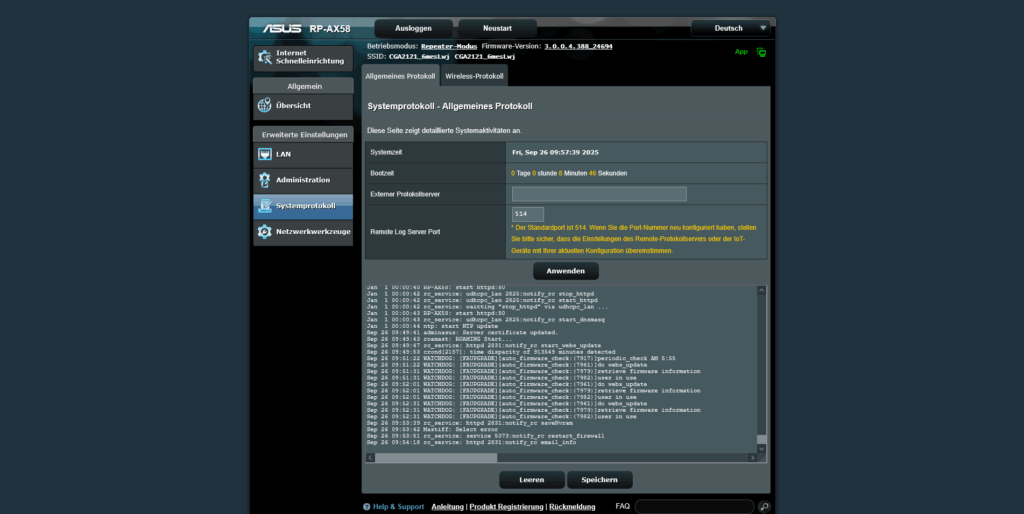Click log line ending 'restart_firewall'
Viewport: 1024px width, 514px height.
[x=485, y=436]
